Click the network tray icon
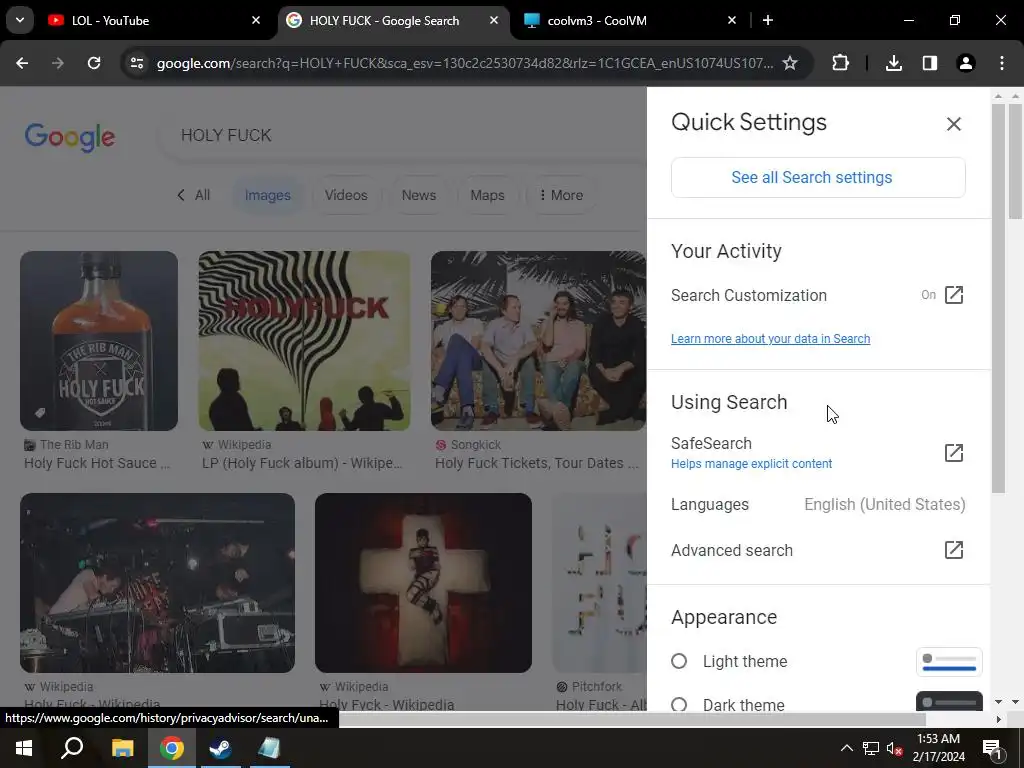Image resolution: width=1024 pixels, height=768 pixels. coord(871,748)
